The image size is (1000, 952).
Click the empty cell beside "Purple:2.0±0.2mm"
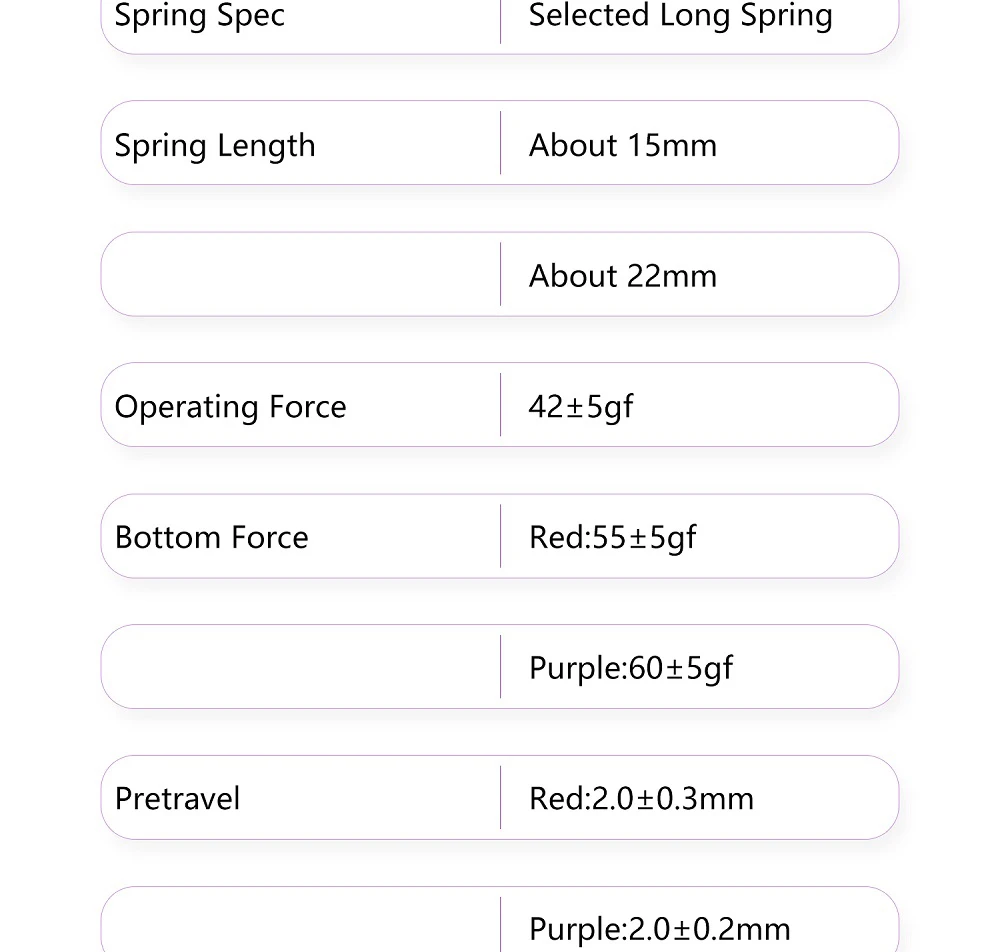click(300, 925)
